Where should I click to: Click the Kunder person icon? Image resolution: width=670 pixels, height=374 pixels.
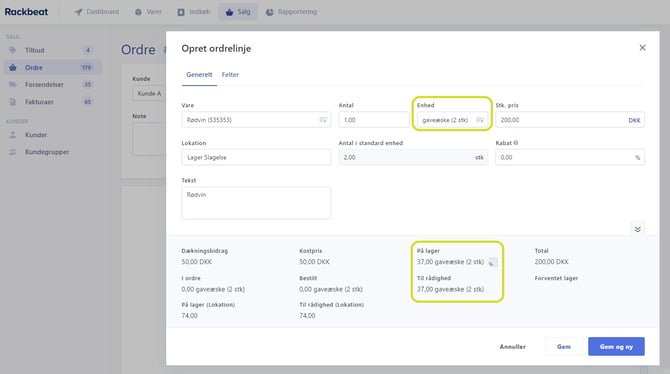point(13,135)
